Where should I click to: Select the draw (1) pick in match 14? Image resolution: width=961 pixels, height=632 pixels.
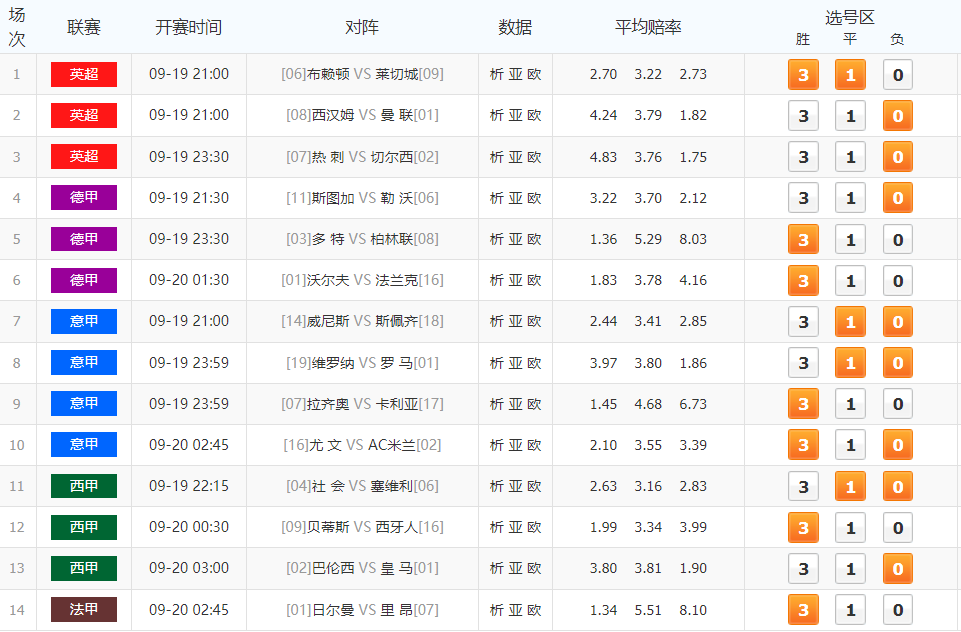850,610
